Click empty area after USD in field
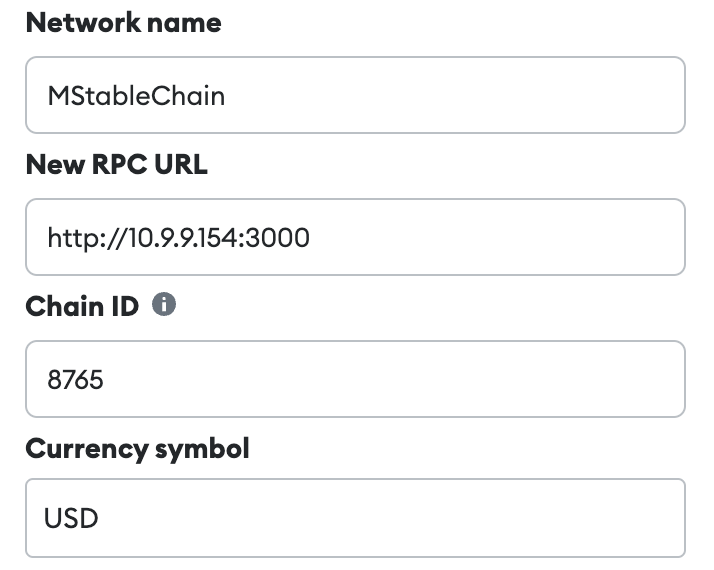 click(400, 518)
